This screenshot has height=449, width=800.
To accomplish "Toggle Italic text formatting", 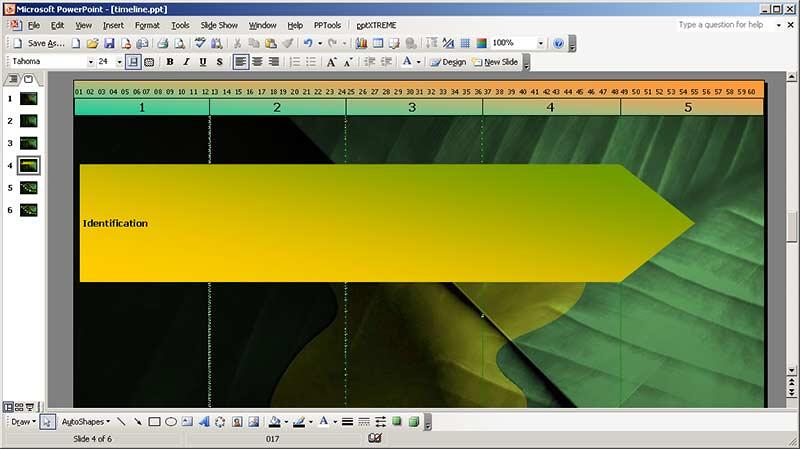I will click(x=186, y=62).
